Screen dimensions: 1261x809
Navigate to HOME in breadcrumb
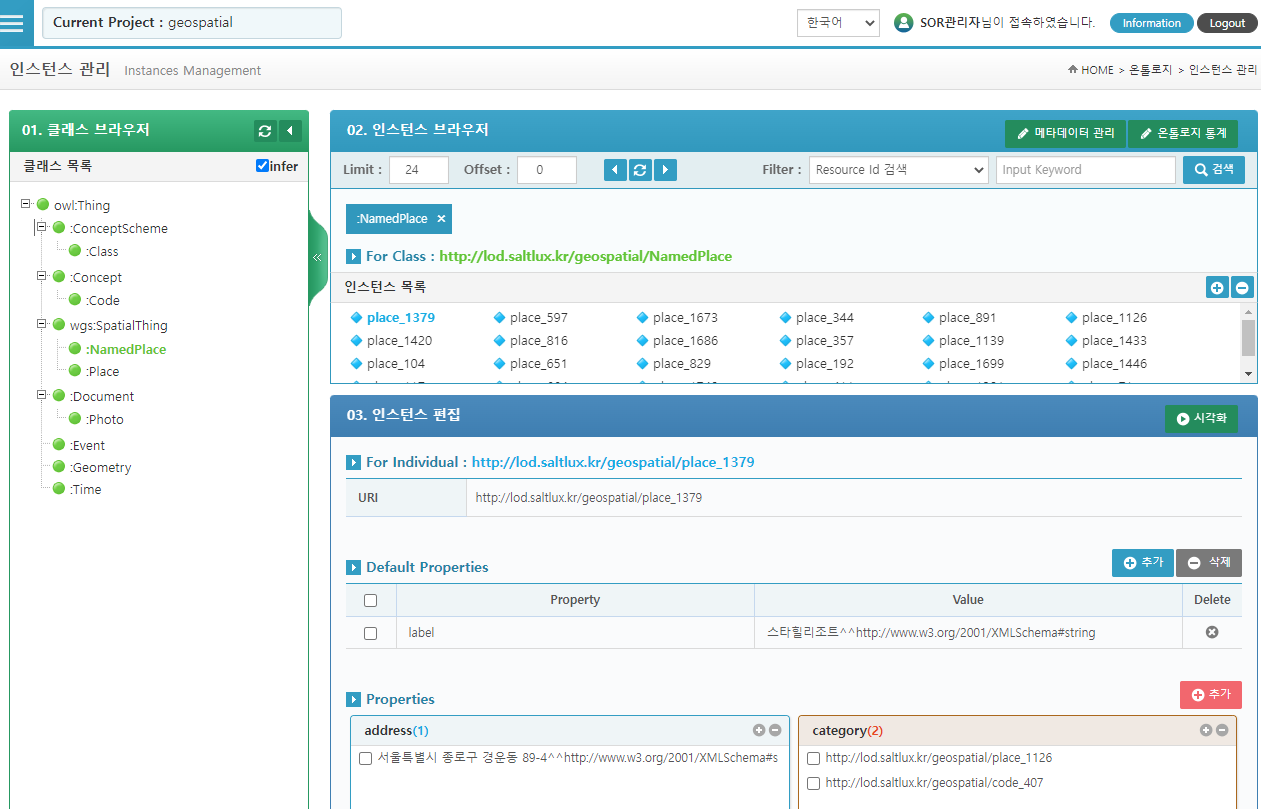click(1096, 70)
